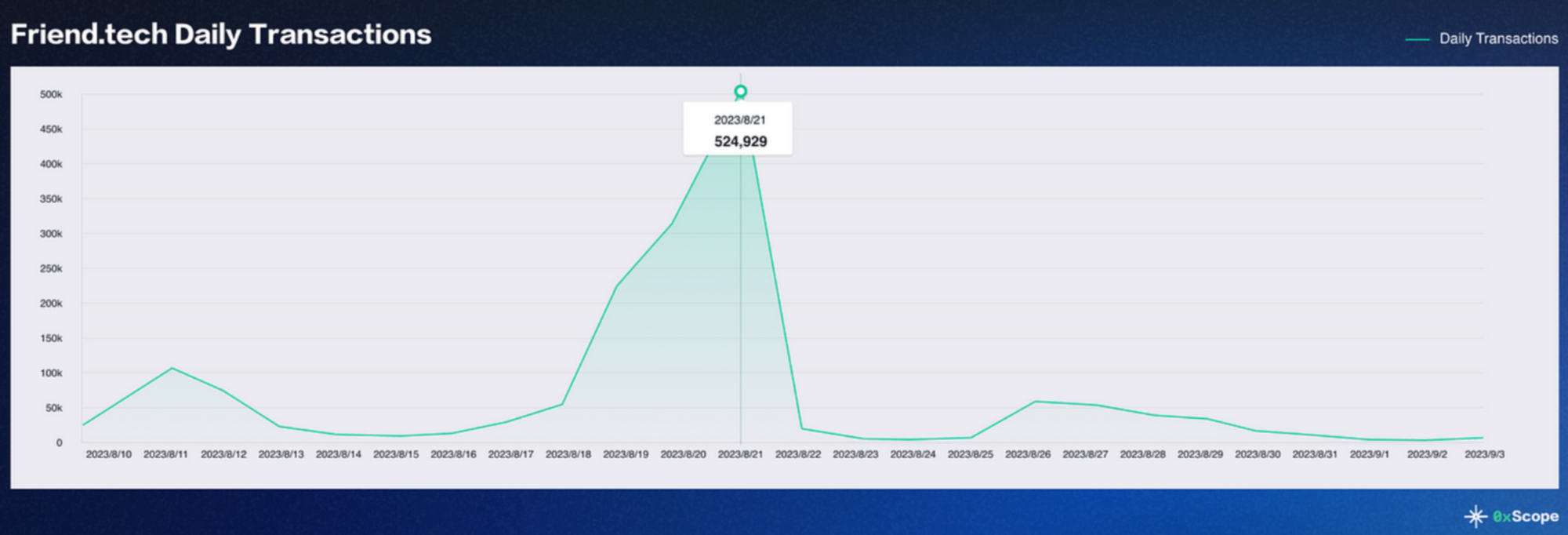Select the 2023/8/18 x-axis label
This screenshot has height=535, width=1568.
(568, 454)
